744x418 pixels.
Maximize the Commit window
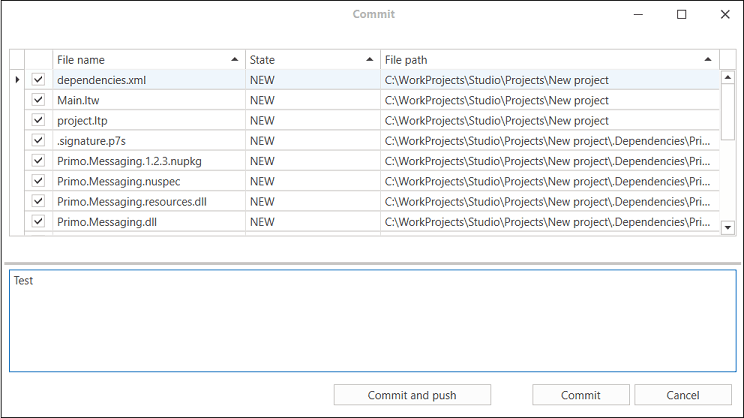[x=682, y=15]
